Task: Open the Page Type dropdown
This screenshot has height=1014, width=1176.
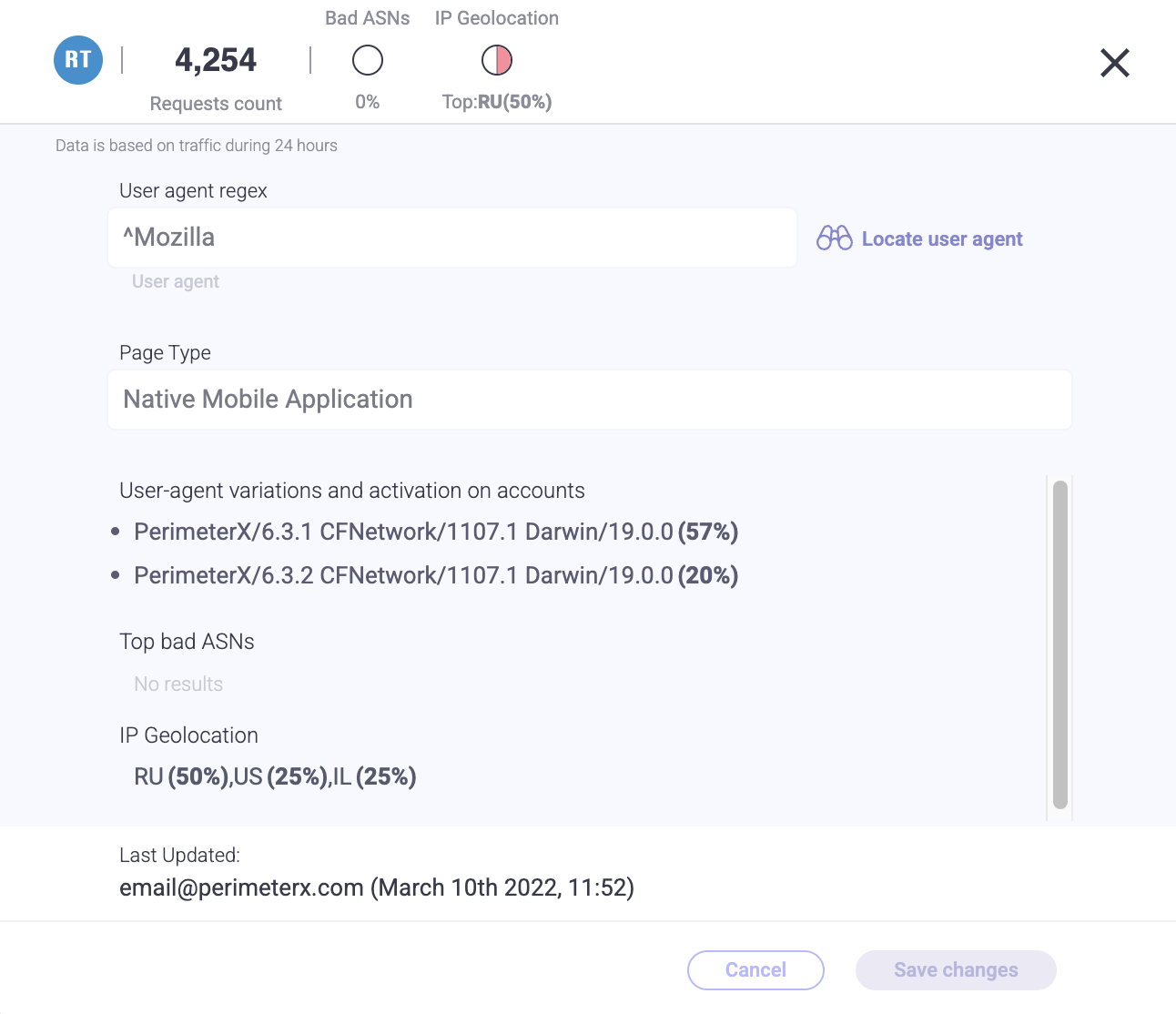Action: [589, 400]
